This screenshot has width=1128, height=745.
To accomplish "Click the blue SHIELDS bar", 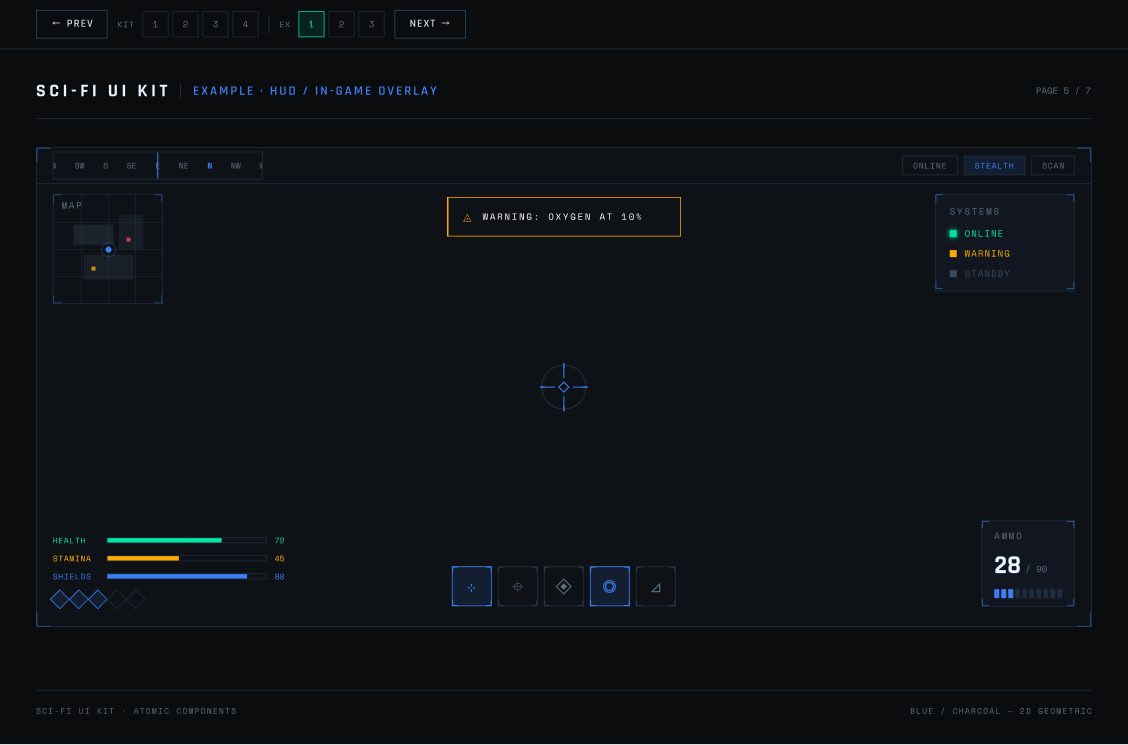I will (x=187, y=576).
